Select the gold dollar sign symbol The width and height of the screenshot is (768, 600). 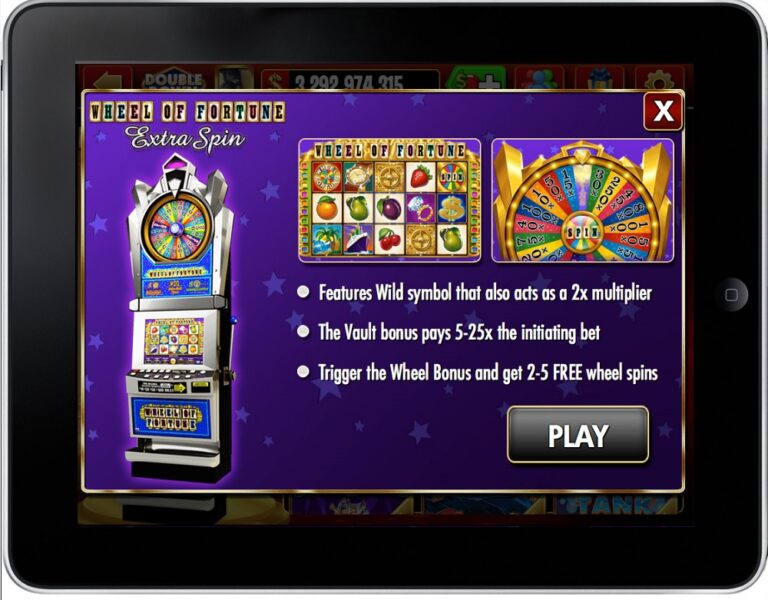click(451, 208)
